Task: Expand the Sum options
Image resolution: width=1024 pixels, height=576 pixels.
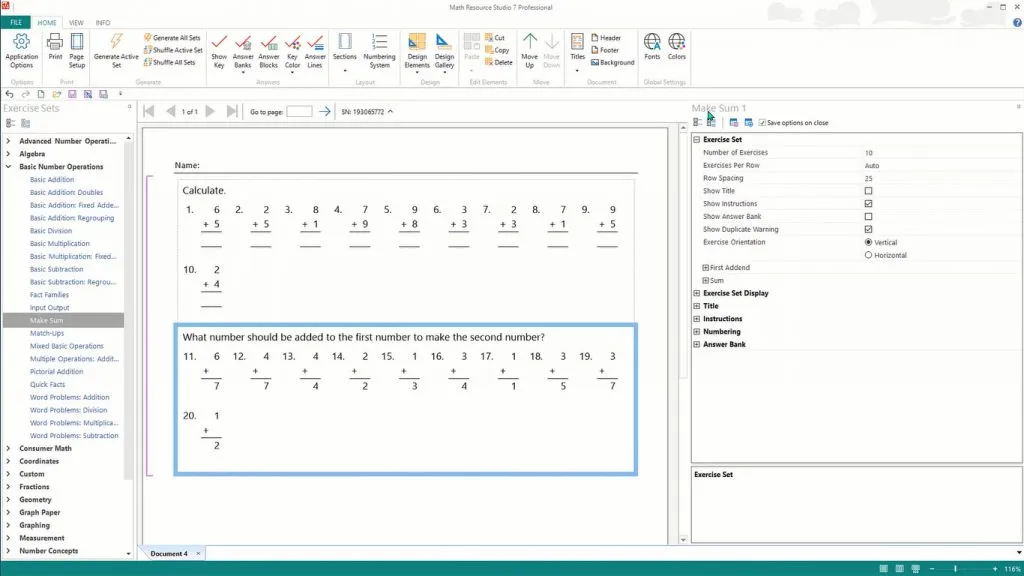Action: 705,280
